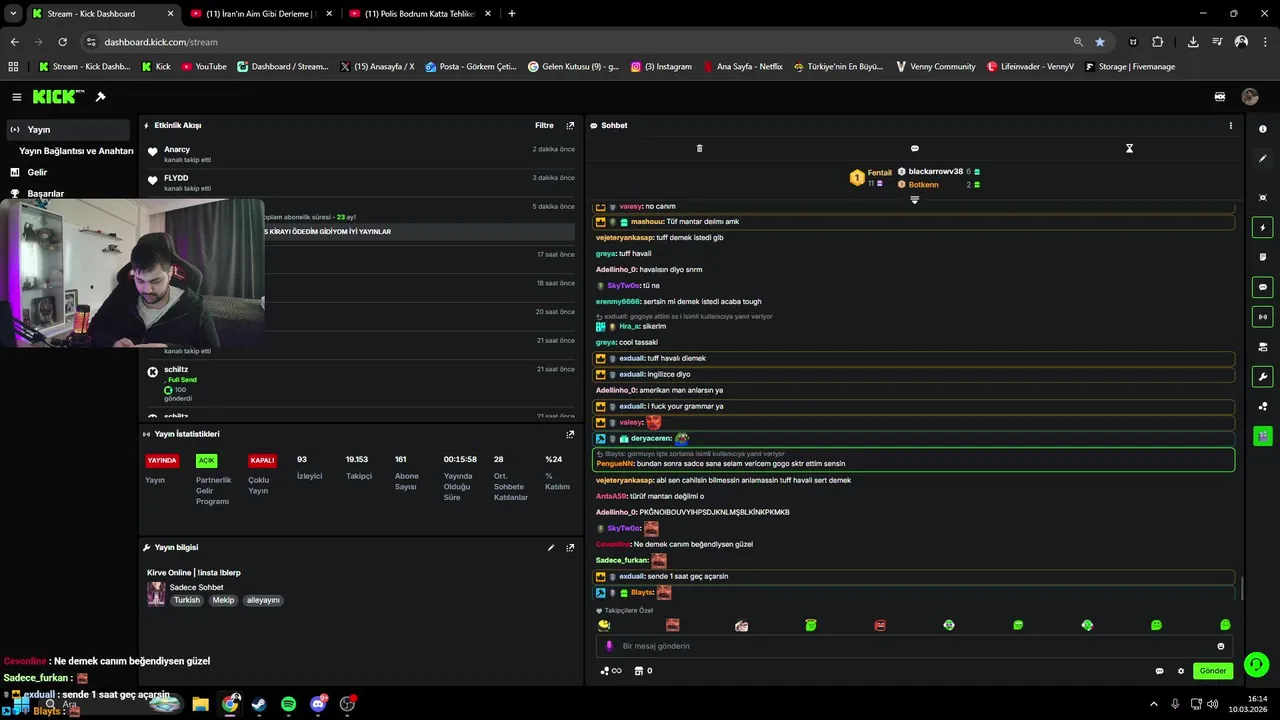Click the camera preview icon in right sidebar
This screenshot has height=720, width=1280.
pos(1263,347)
